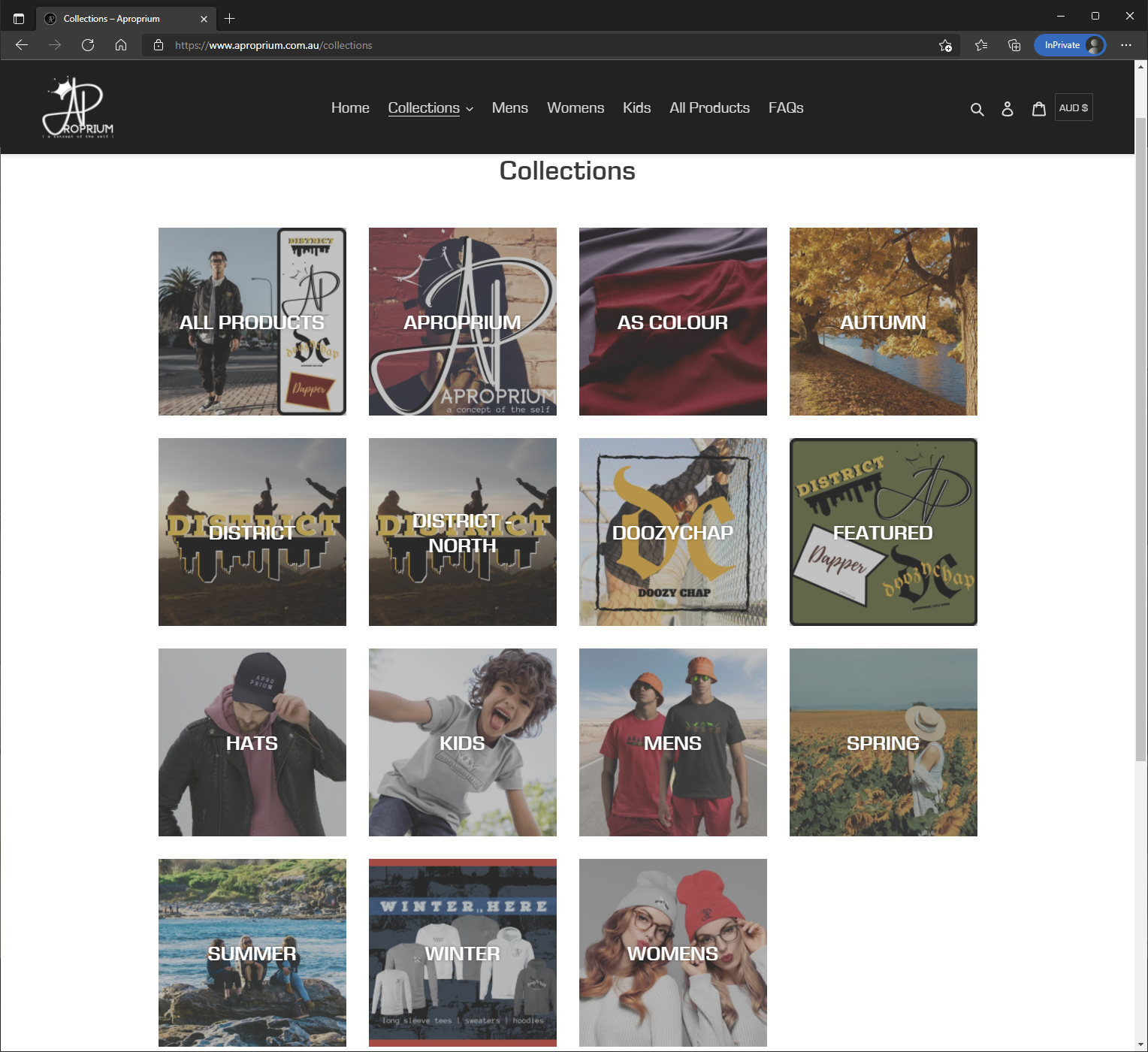The width and height of the screenshot is (1148, 1052).
Task: Open a new browser tab
Action: pyautogui.click(x=230, y=18)
